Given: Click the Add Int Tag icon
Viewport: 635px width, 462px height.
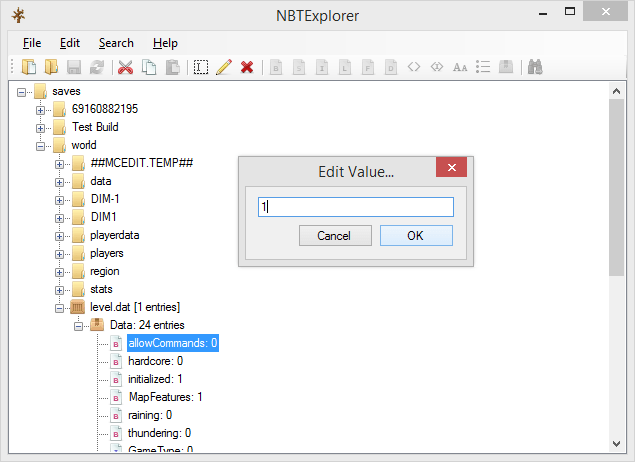Looking at the screenshot, I should 322,67.
